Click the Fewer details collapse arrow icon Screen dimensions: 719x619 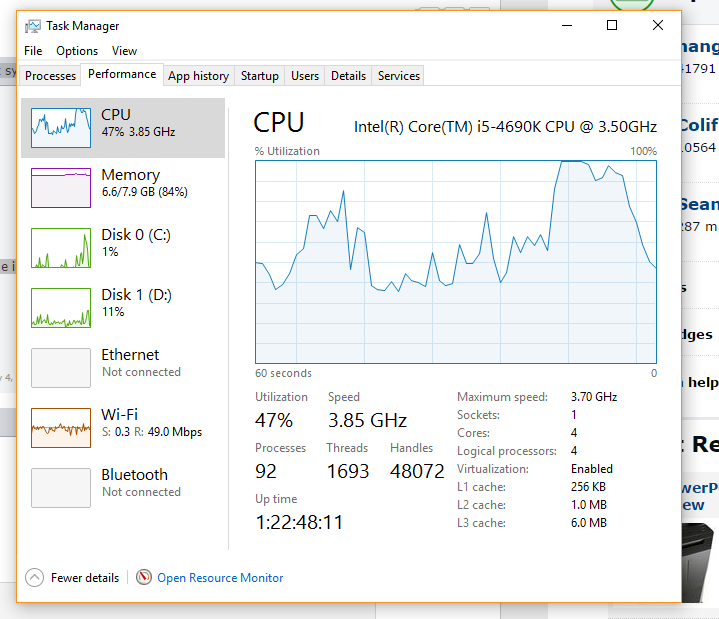point(34,578)
